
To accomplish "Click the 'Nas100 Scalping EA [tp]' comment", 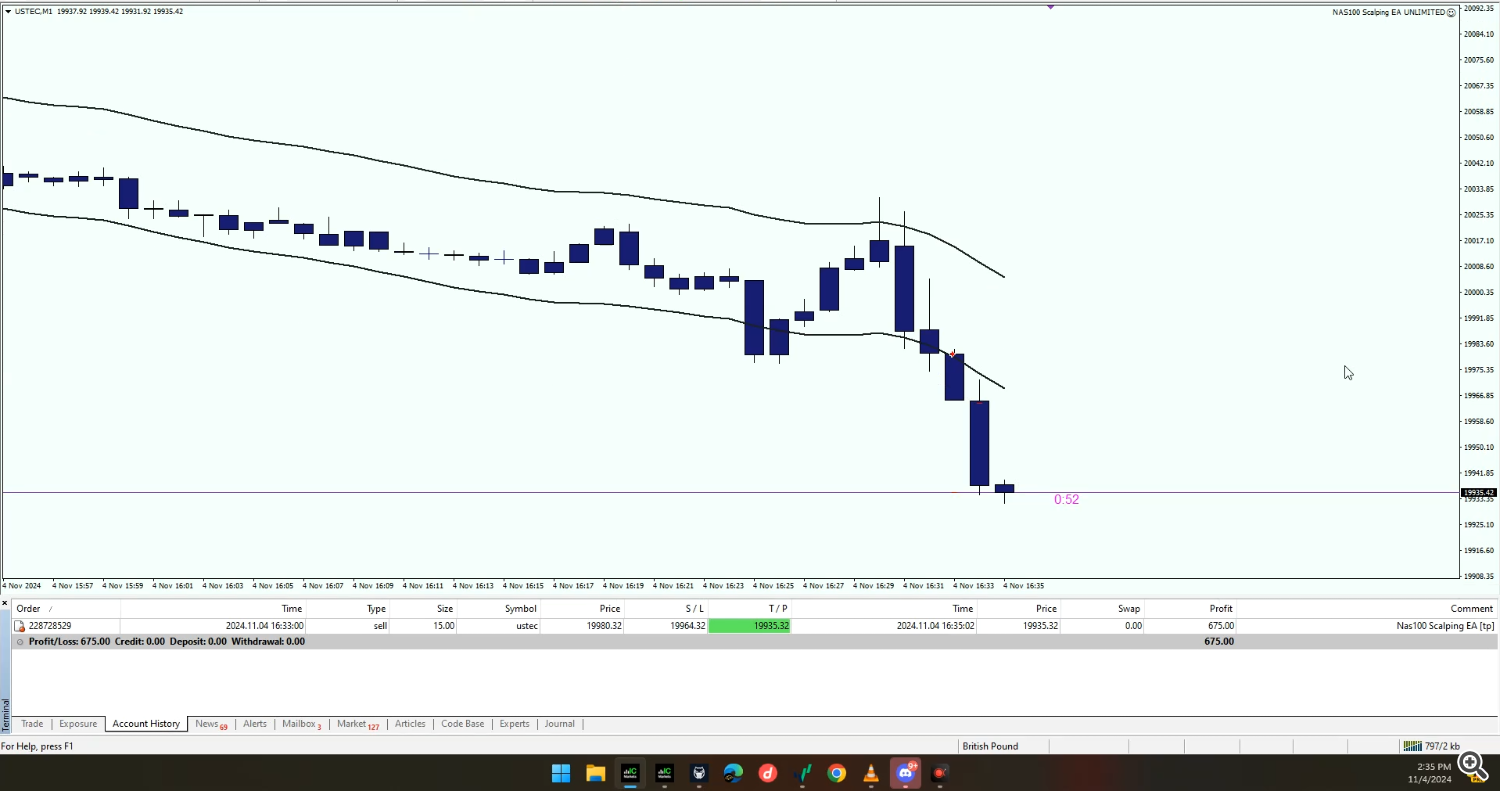I will (x=1446, y=626).
